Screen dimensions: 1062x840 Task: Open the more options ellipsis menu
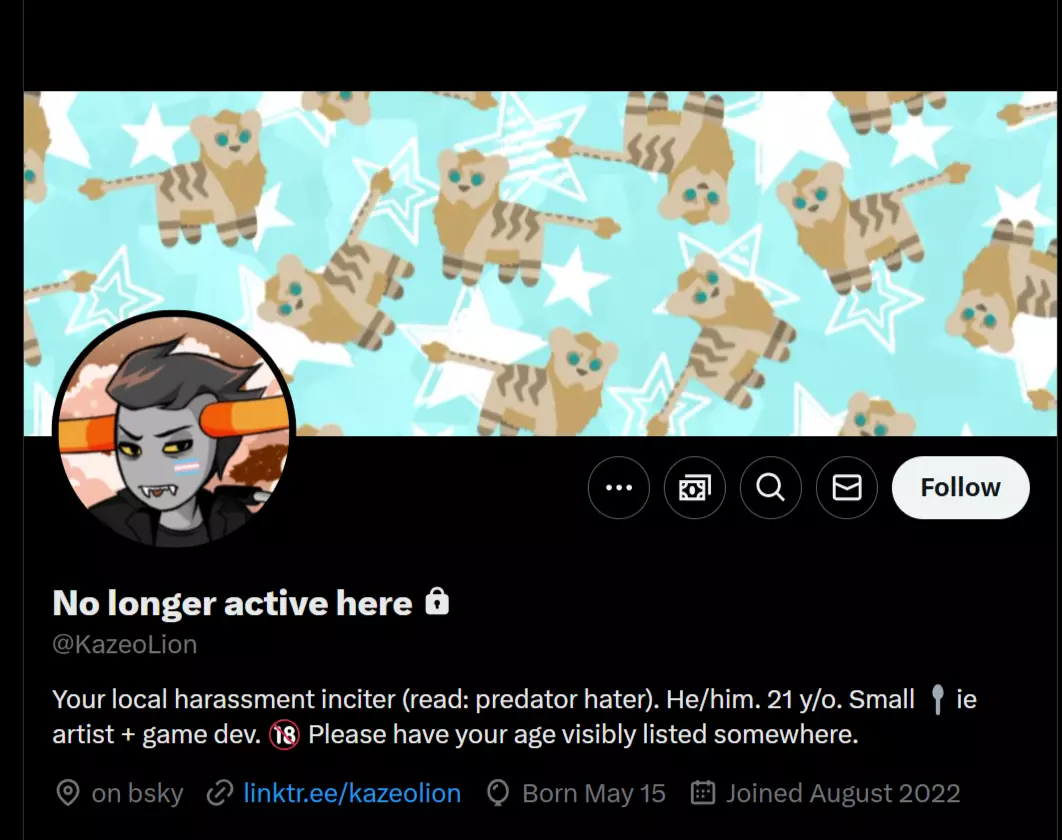[x=618, y=488]
